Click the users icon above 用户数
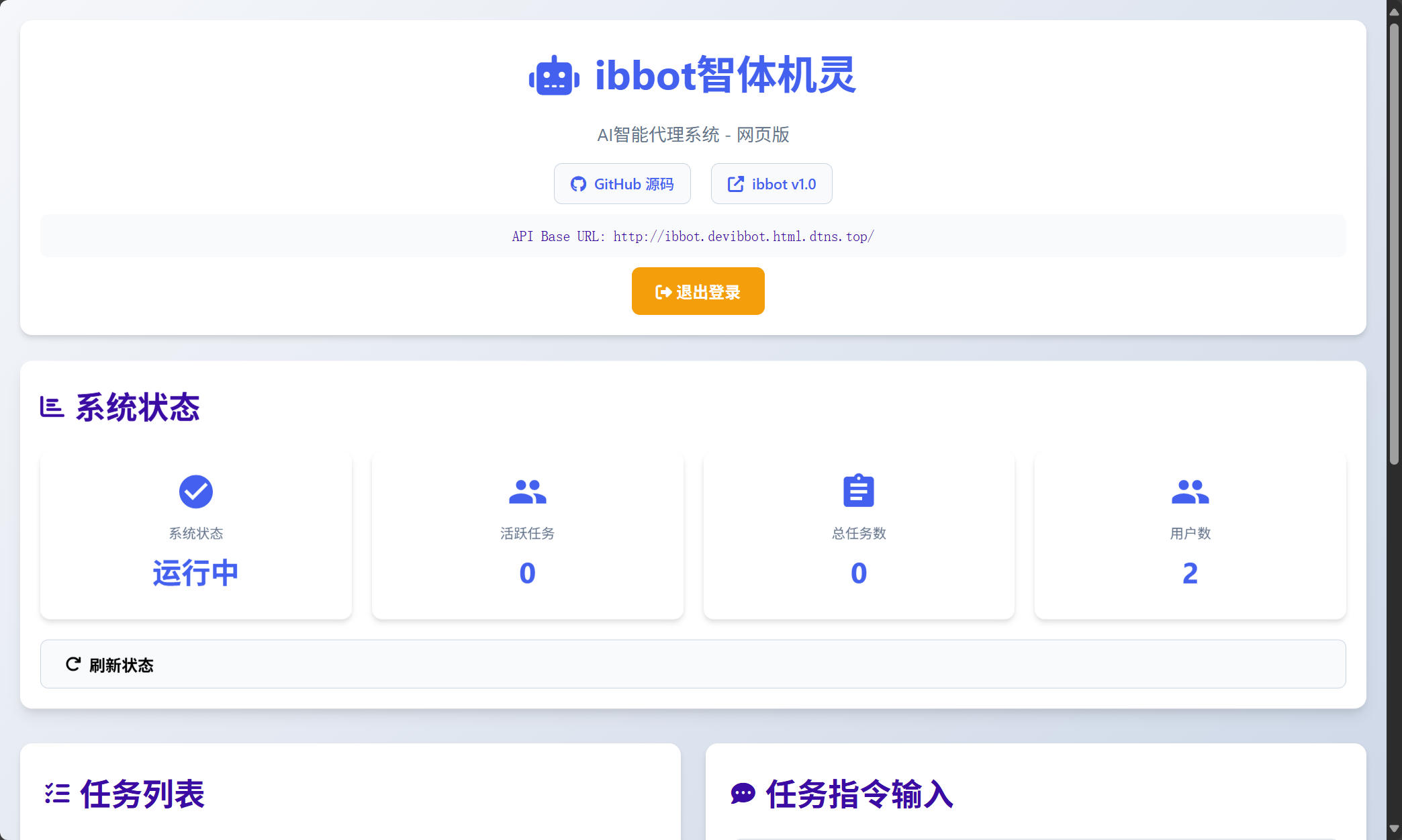This screenshot has width=1402, height=840. point(1190,492)
